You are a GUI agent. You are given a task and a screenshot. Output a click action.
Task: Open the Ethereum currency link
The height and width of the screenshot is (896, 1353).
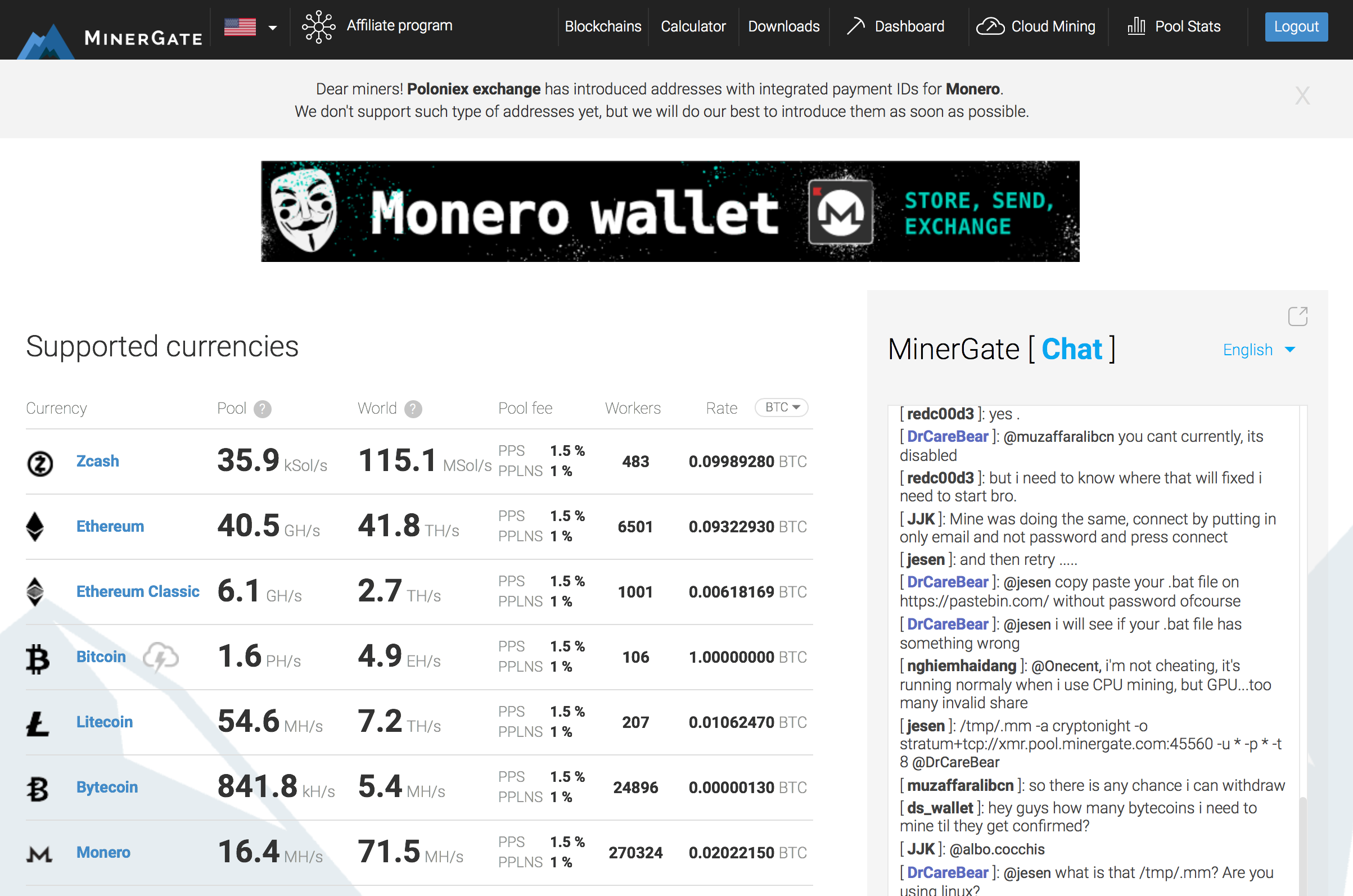[x=110, y=526]
